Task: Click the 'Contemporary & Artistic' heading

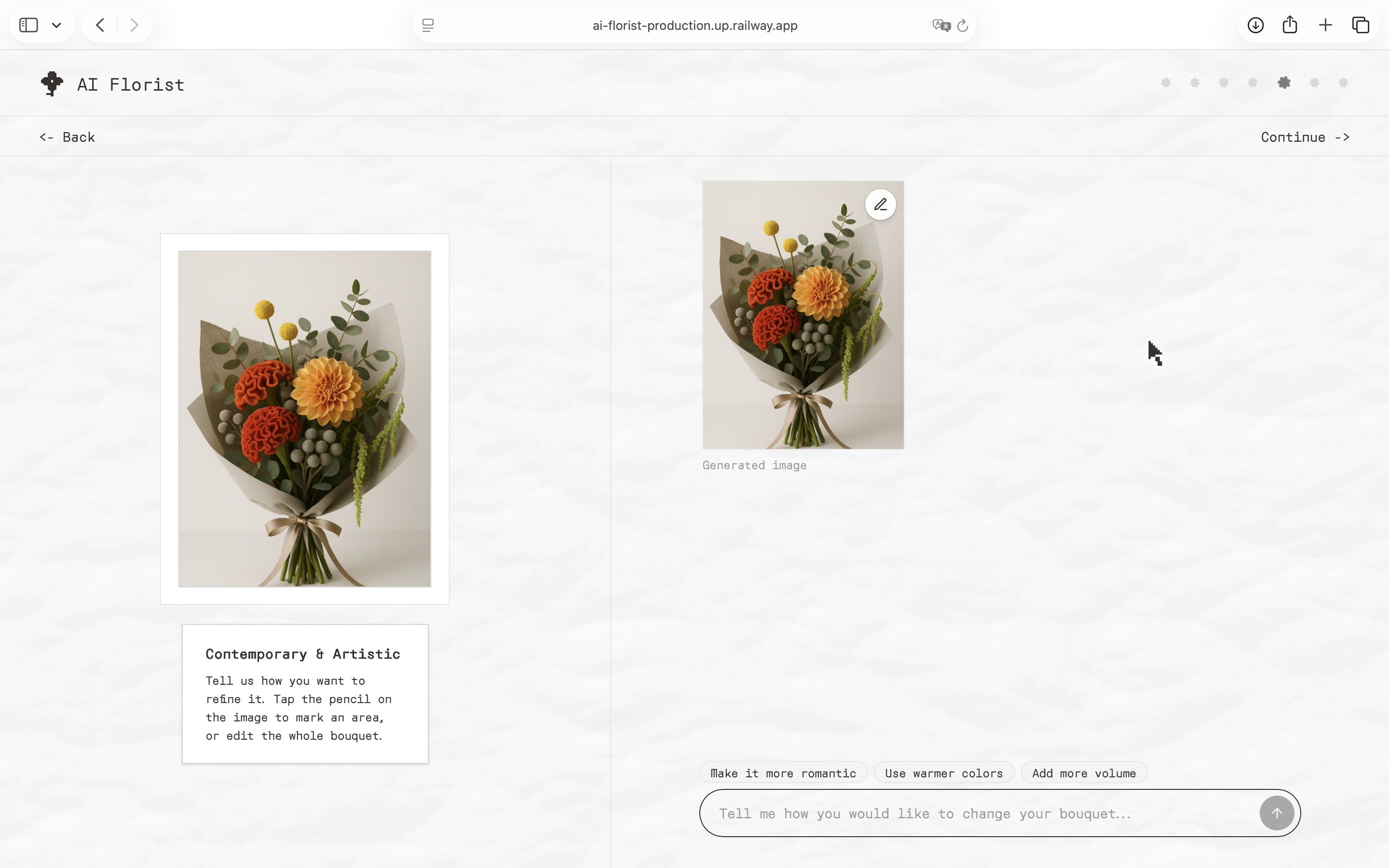Action: click(x=303, y=654)
